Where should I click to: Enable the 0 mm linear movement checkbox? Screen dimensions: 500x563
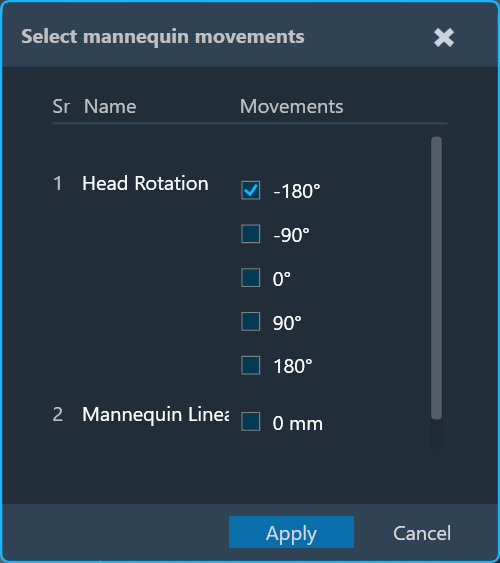(251, 422)
